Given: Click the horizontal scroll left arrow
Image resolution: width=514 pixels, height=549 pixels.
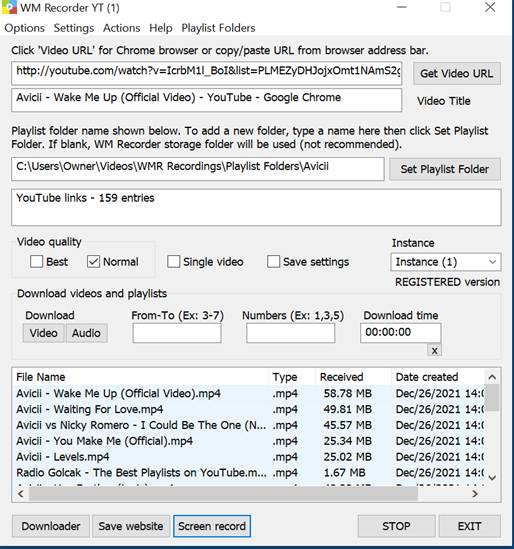Looking at the screenshot, I should (x=21, y=494).
